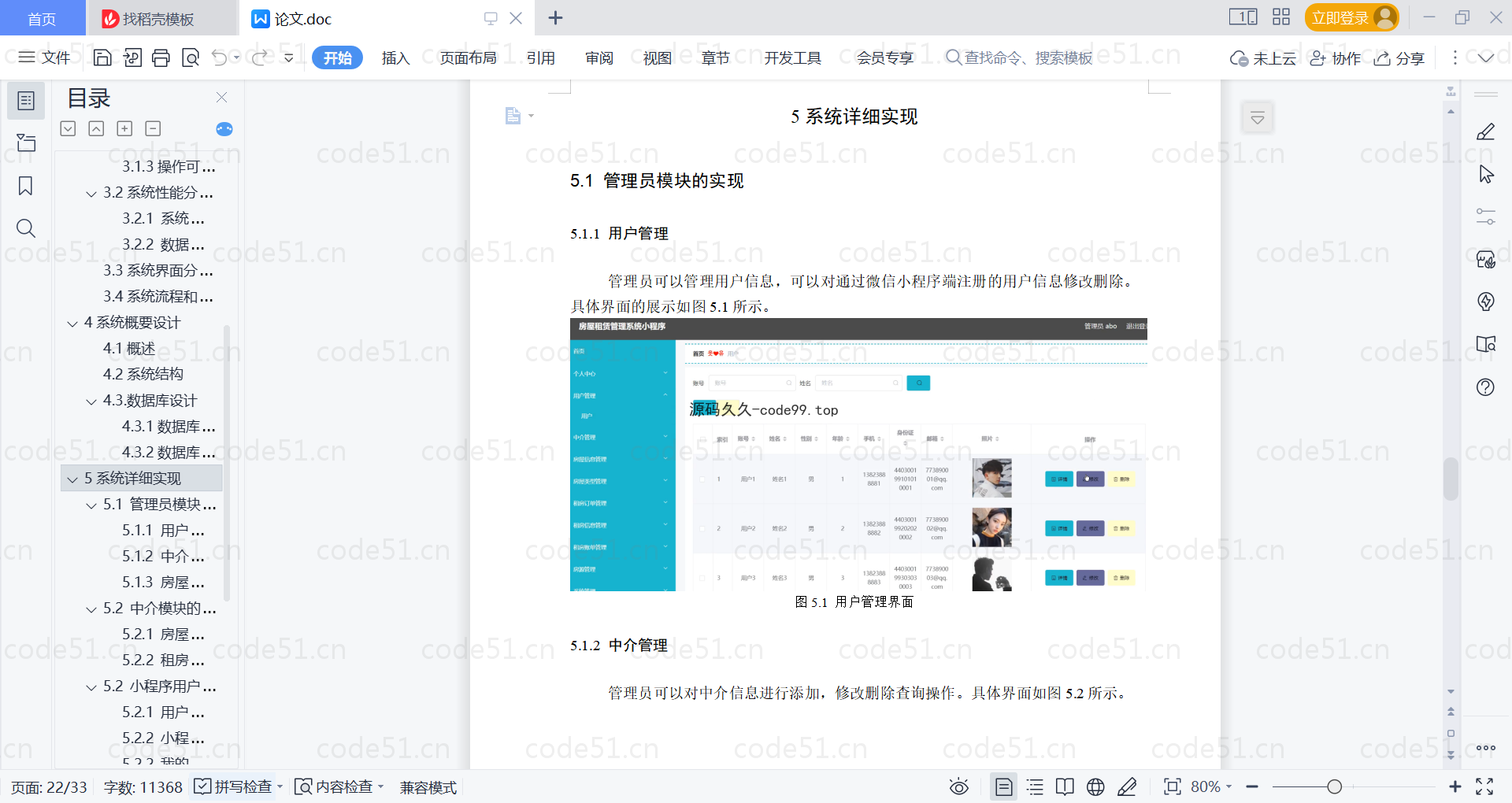Expand all outline levels with down-arrow box

click(69, 128)
